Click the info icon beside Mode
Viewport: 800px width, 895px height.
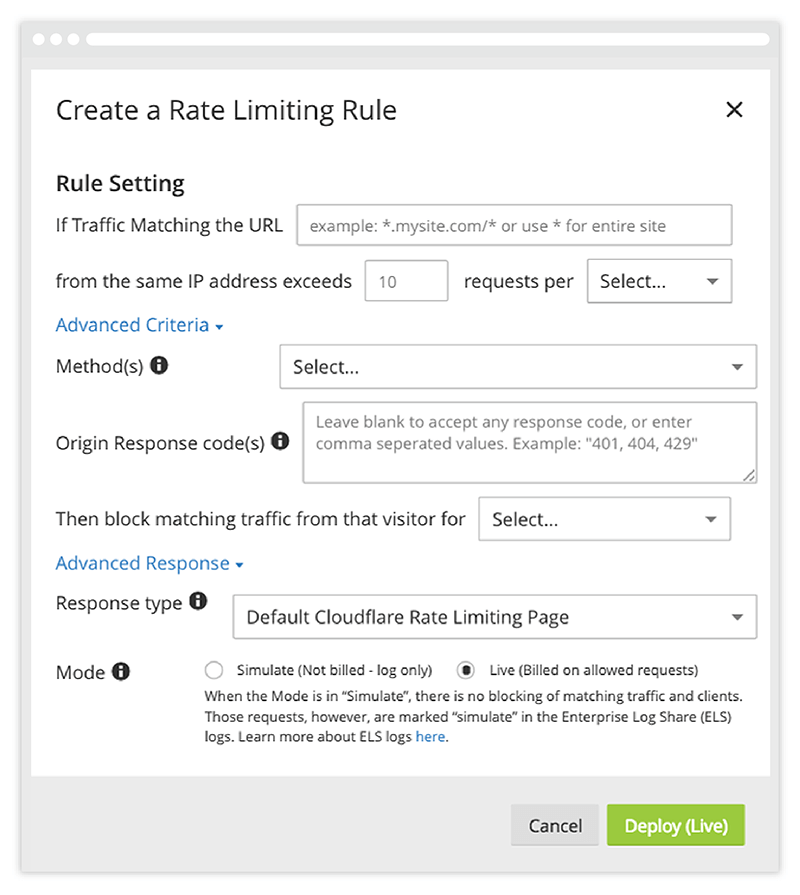pos(121,672)
